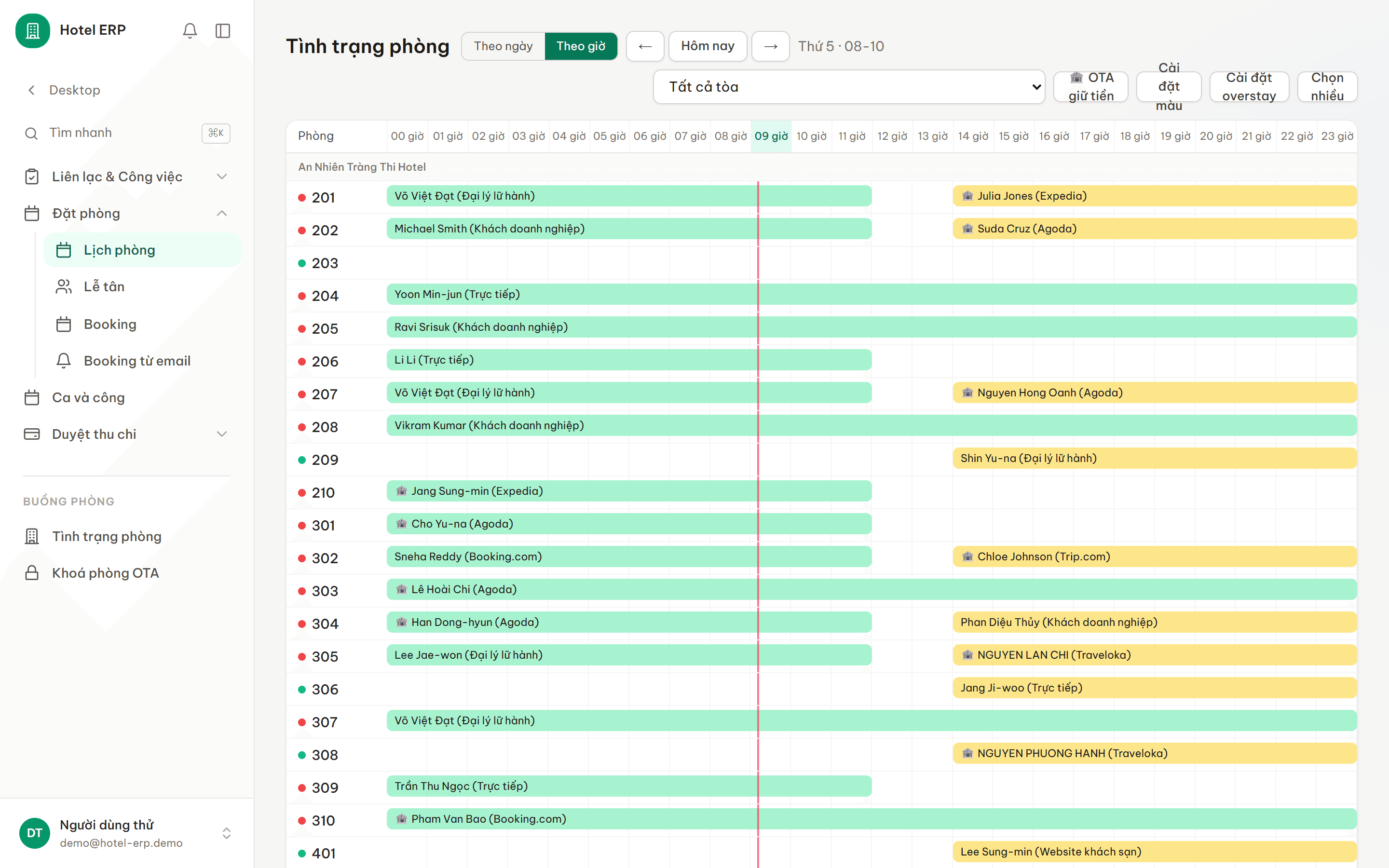Open Shin Yu-na yellow booking bar
The height and width of the screenshot is (868, 1389).
click(1154, 458)
